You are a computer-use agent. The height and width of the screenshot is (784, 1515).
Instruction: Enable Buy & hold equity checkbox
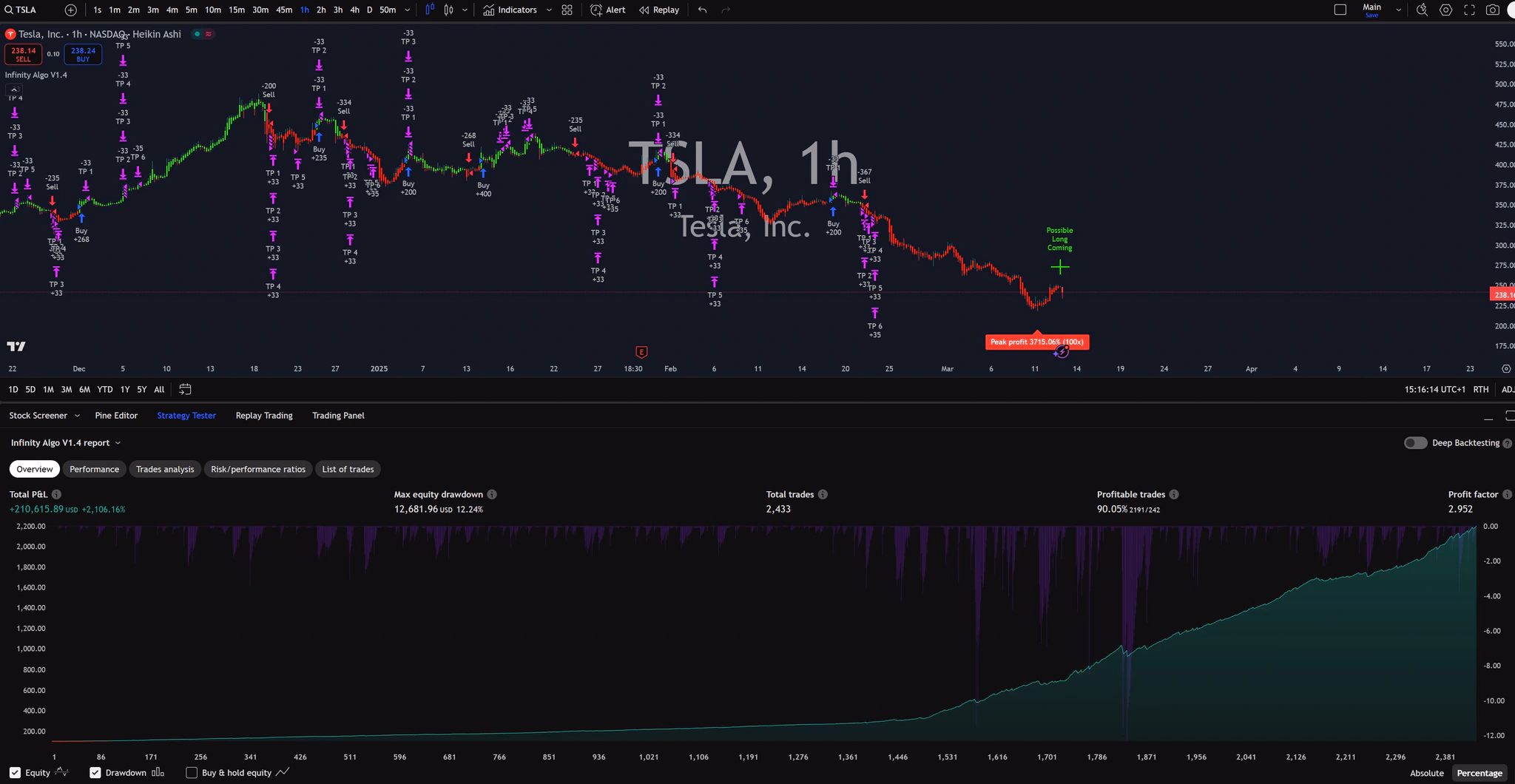(191, 772)
